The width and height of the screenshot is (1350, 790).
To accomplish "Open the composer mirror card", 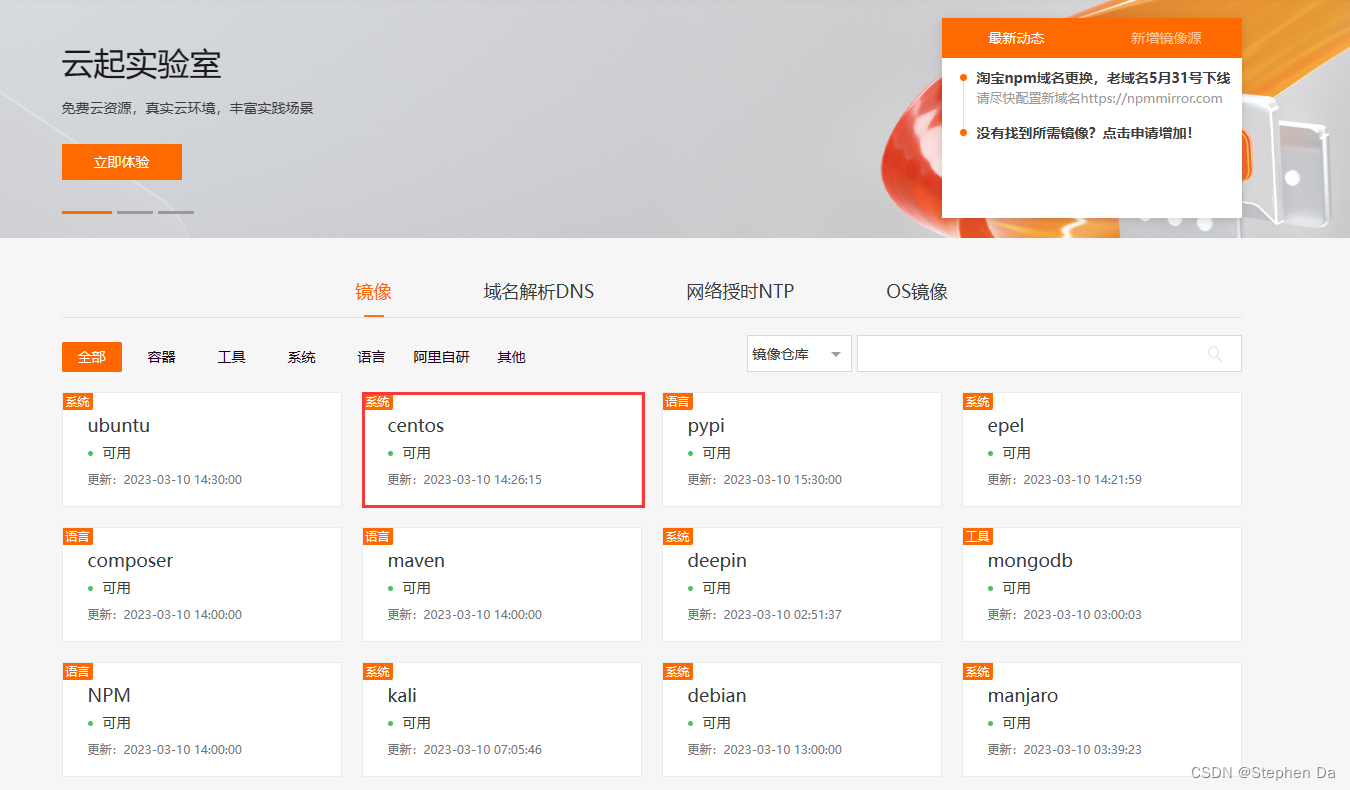I will [x=202, y=584].
